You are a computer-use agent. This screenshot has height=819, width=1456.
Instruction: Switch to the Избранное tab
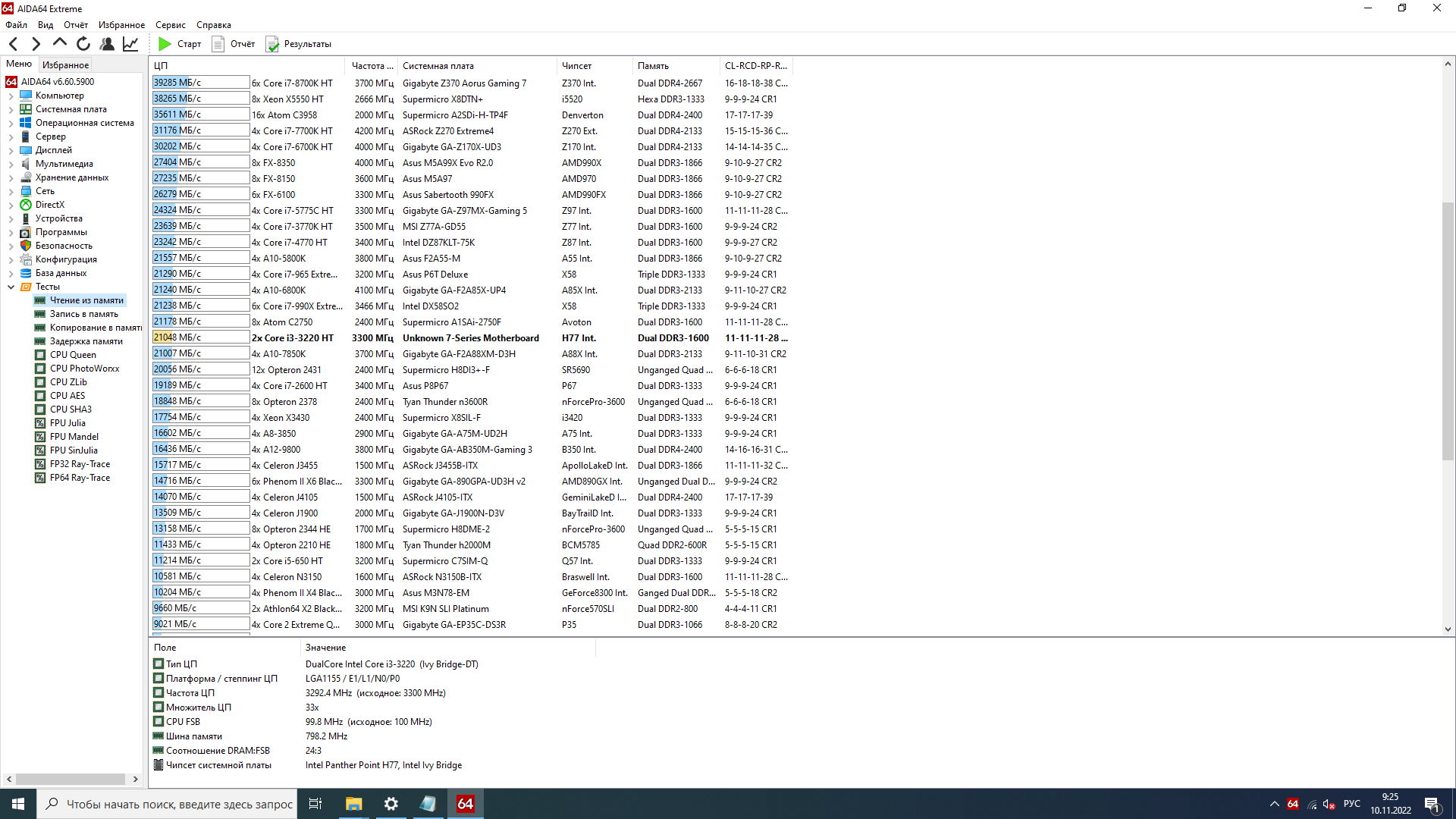65,65
